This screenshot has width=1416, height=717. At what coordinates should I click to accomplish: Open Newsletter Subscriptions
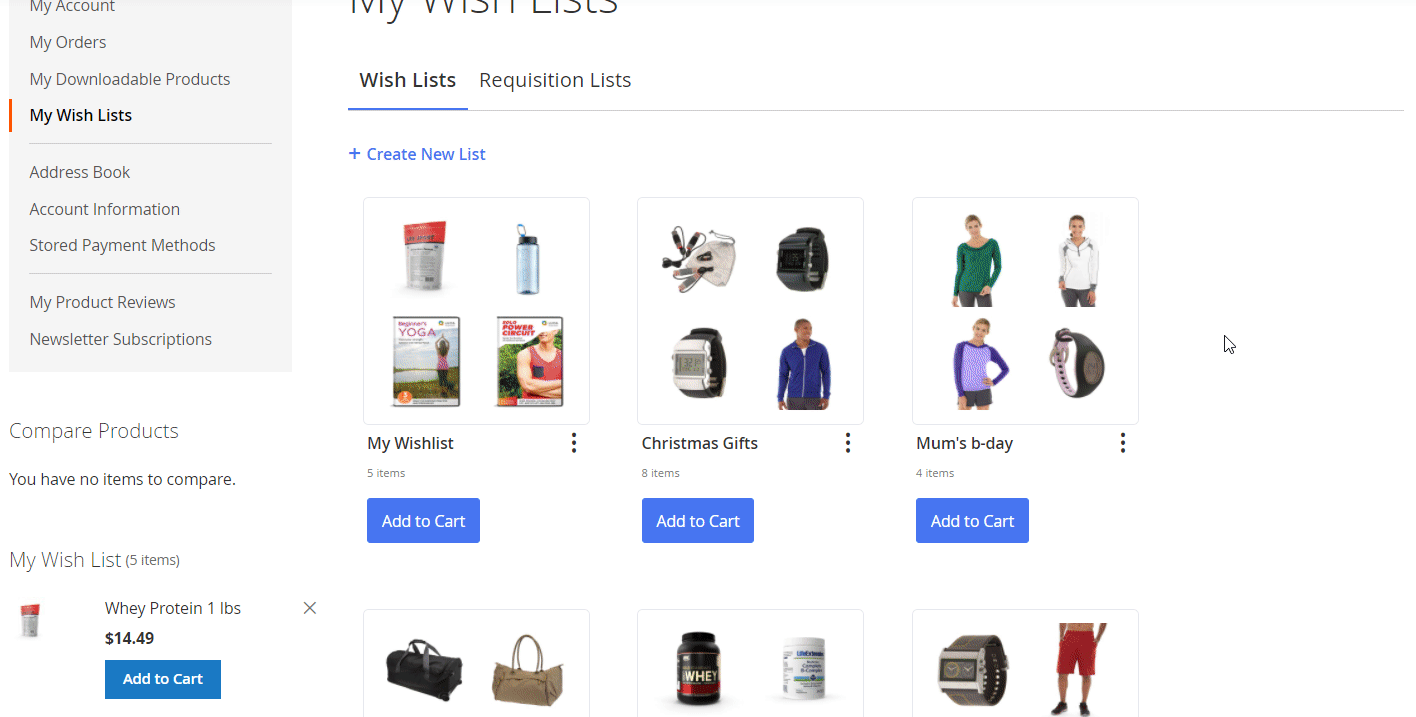(x=121, y=339)
